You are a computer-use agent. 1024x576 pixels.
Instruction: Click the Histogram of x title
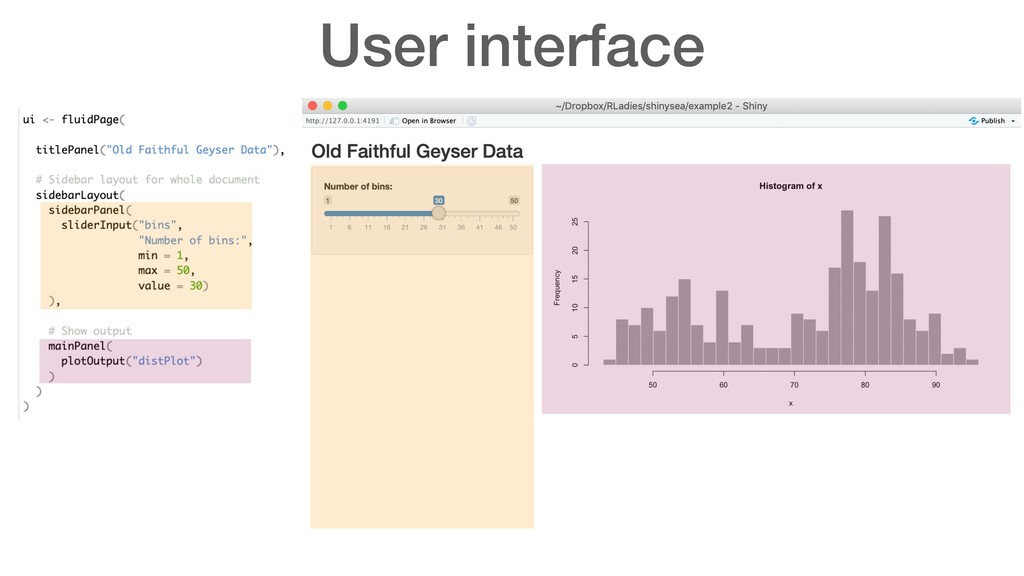790,186
